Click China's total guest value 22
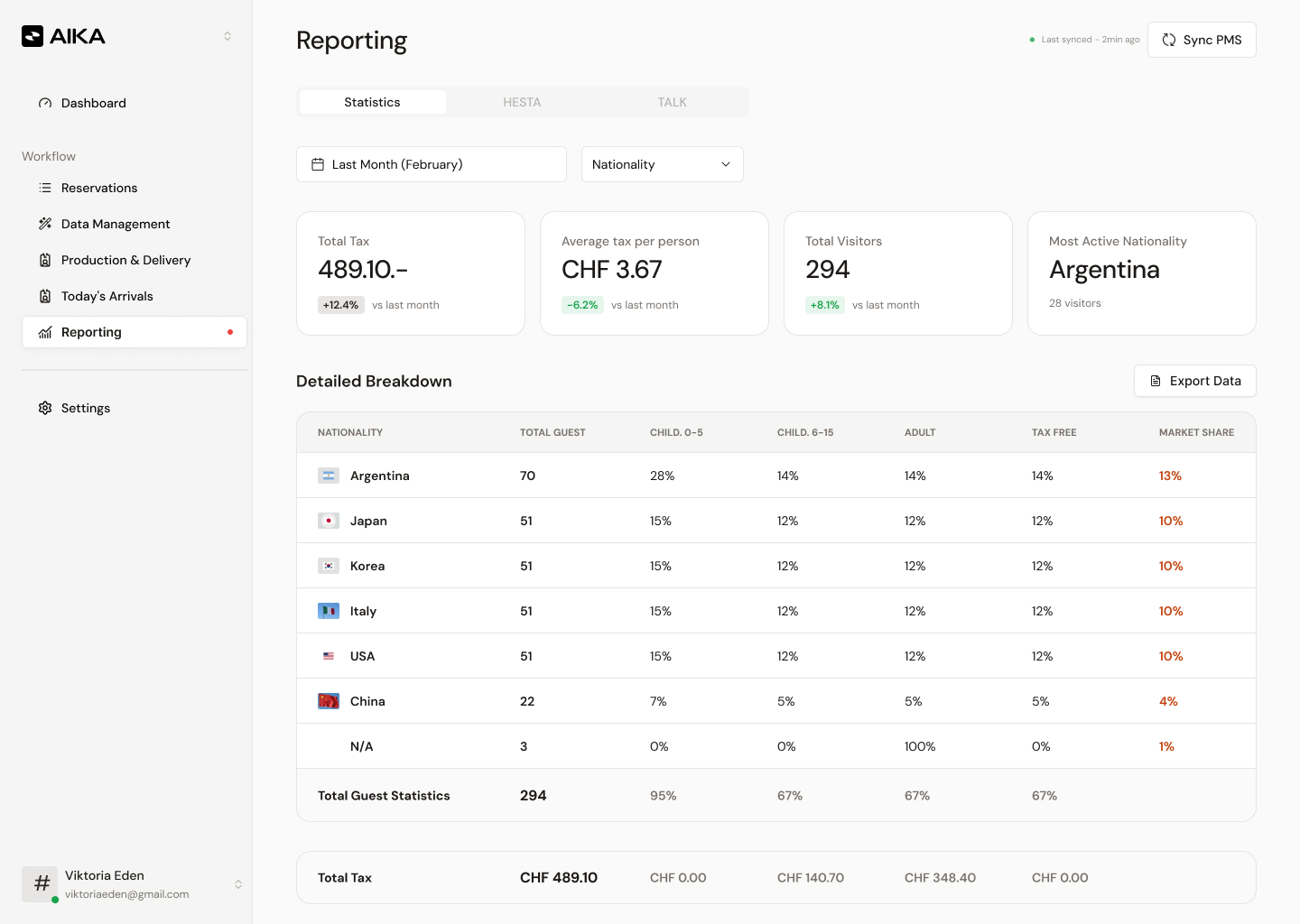 click(527, 701)
